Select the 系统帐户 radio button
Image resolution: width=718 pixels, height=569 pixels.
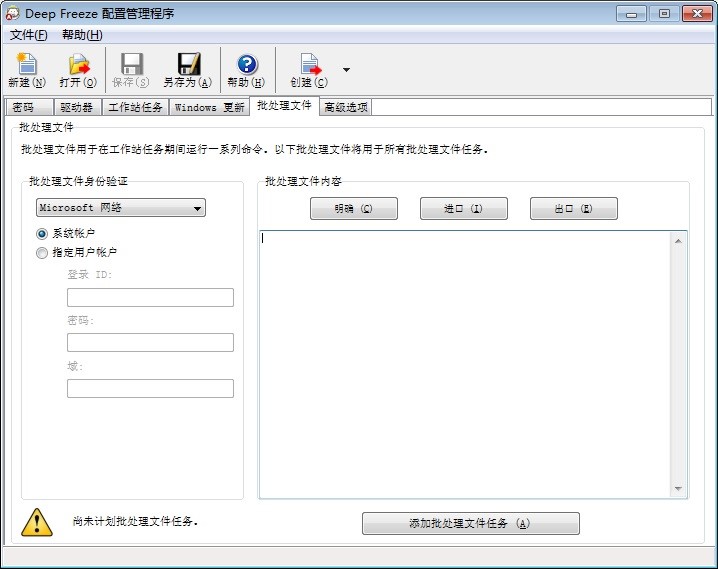click(42, 233)
